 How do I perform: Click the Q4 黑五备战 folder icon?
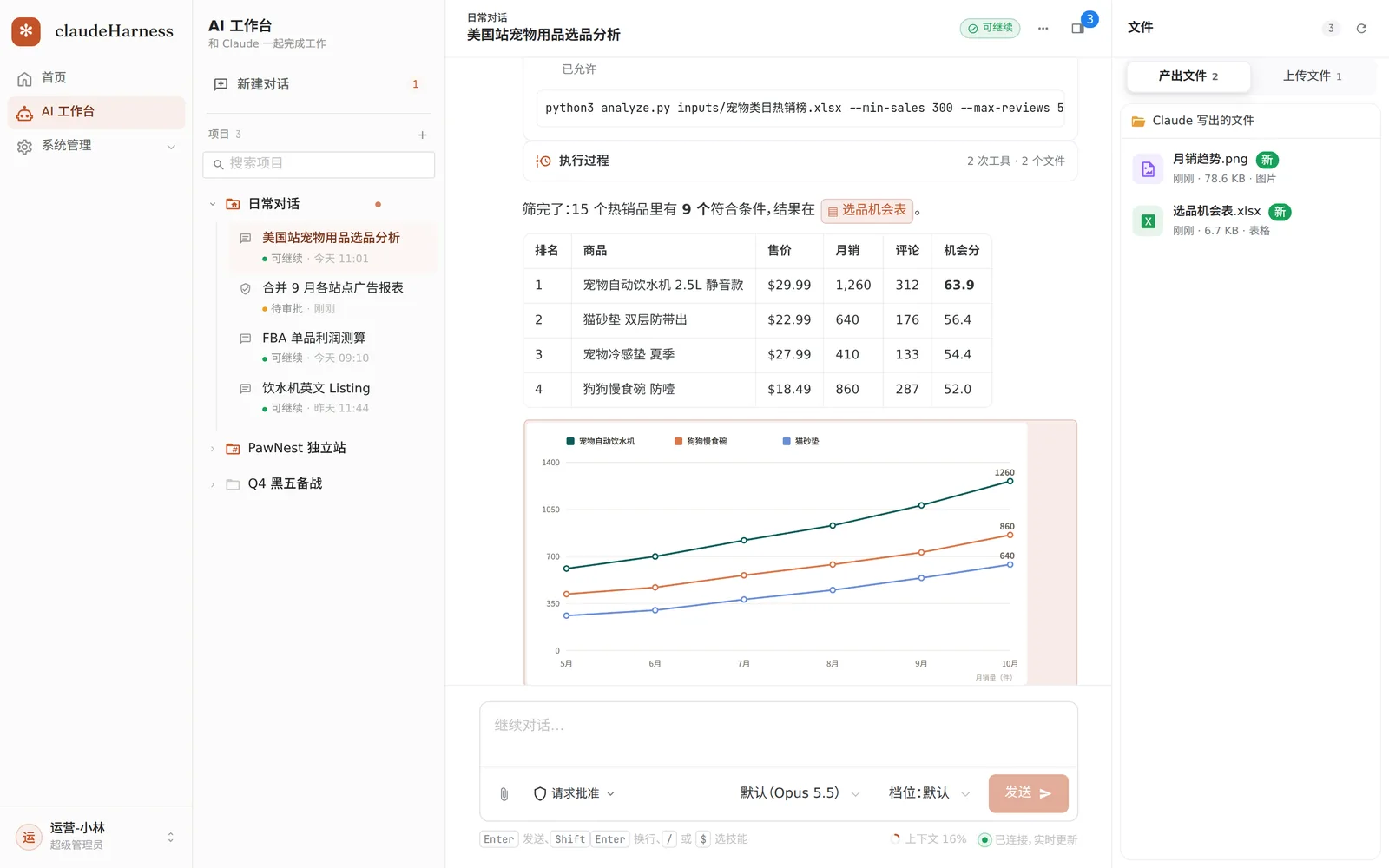(233, 484)
